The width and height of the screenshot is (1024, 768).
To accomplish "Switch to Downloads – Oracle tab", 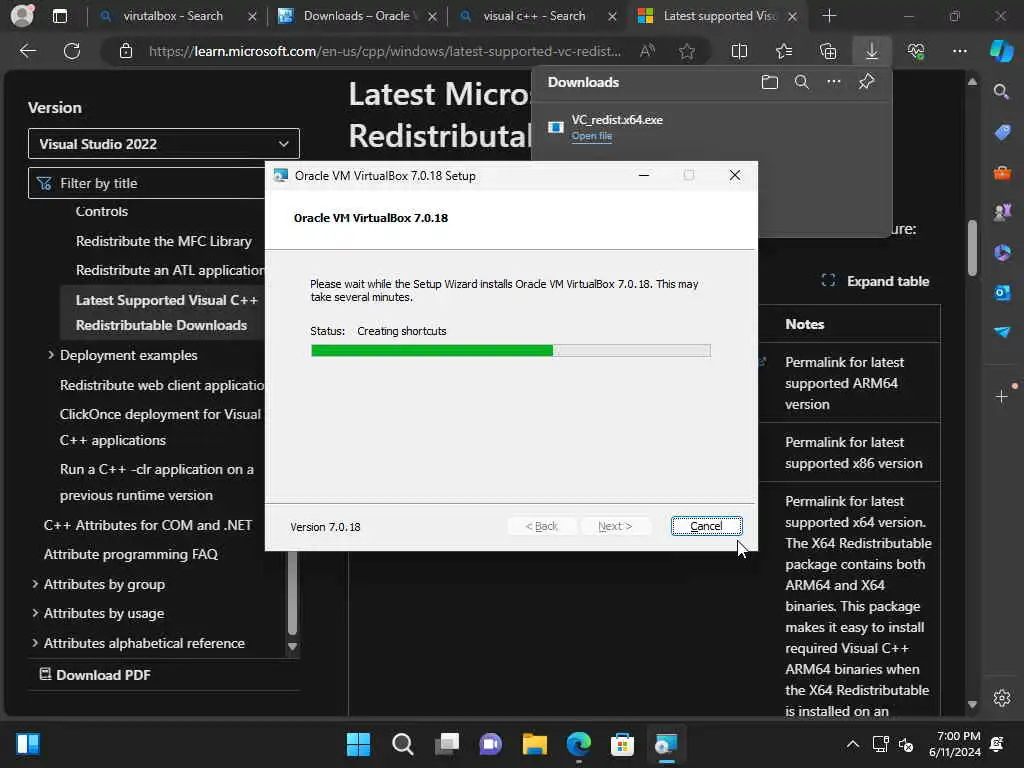I will tap(357, 16).
